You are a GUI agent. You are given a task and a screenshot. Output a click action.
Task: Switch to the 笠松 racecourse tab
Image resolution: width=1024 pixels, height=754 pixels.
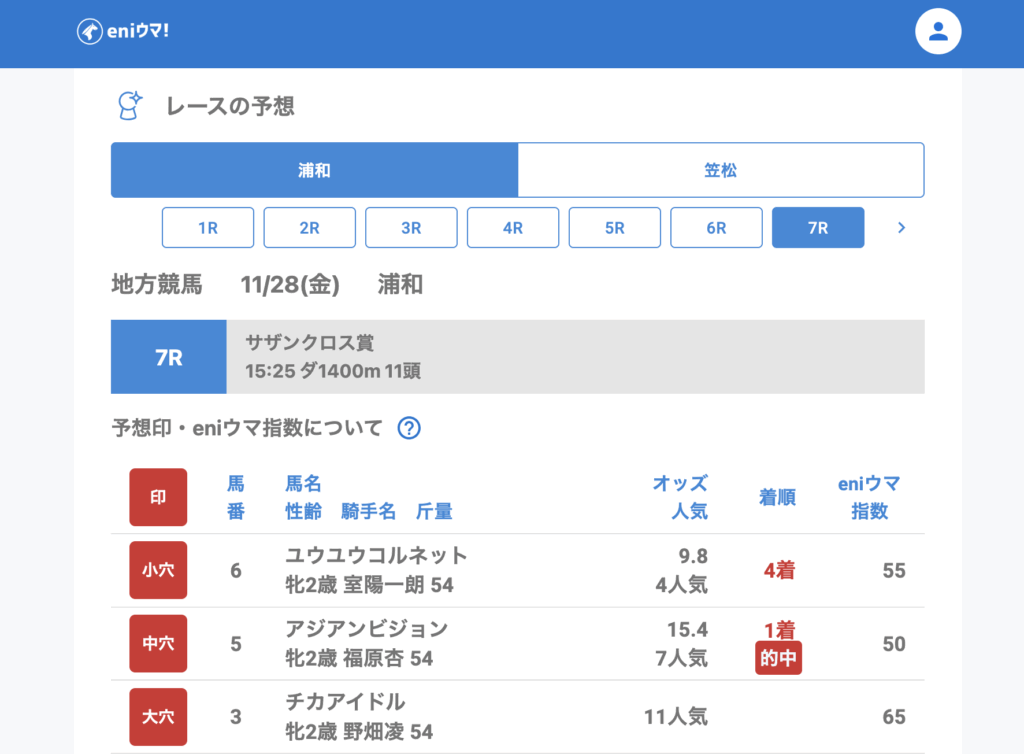click(720, 170)
